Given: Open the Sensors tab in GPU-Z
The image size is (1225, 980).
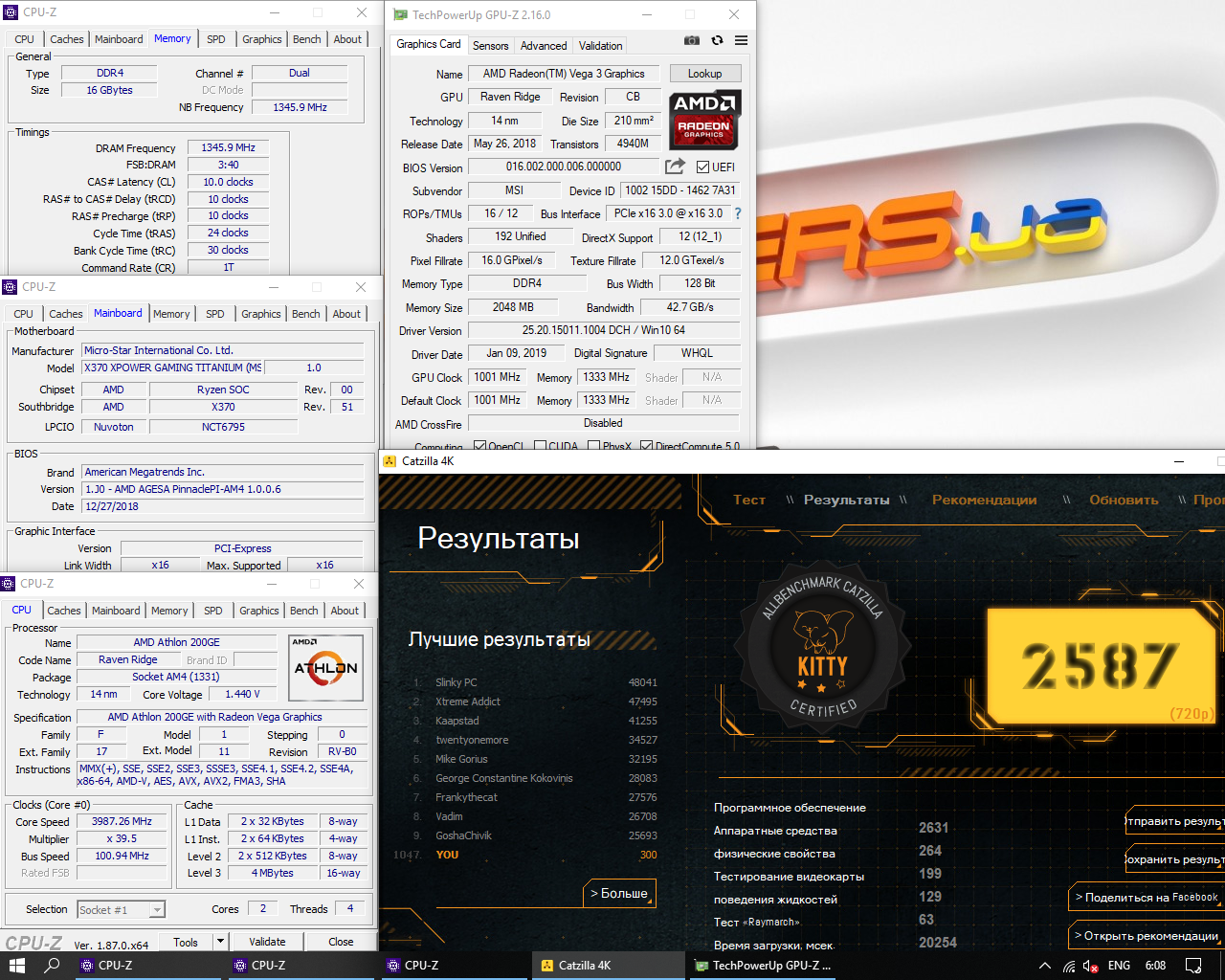Looking at the screenshot, I should (x=490, y=45).
